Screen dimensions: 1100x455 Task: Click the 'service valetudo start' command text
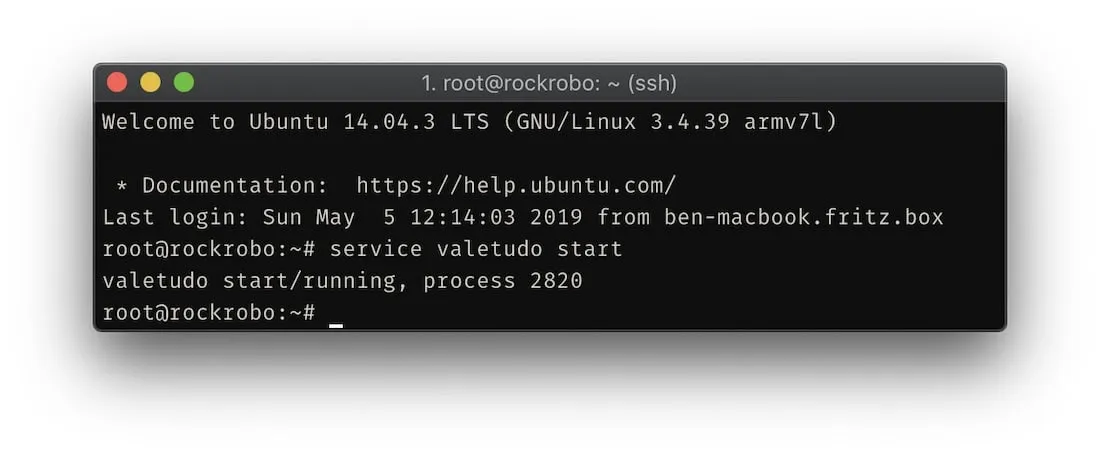click(476, 249)
